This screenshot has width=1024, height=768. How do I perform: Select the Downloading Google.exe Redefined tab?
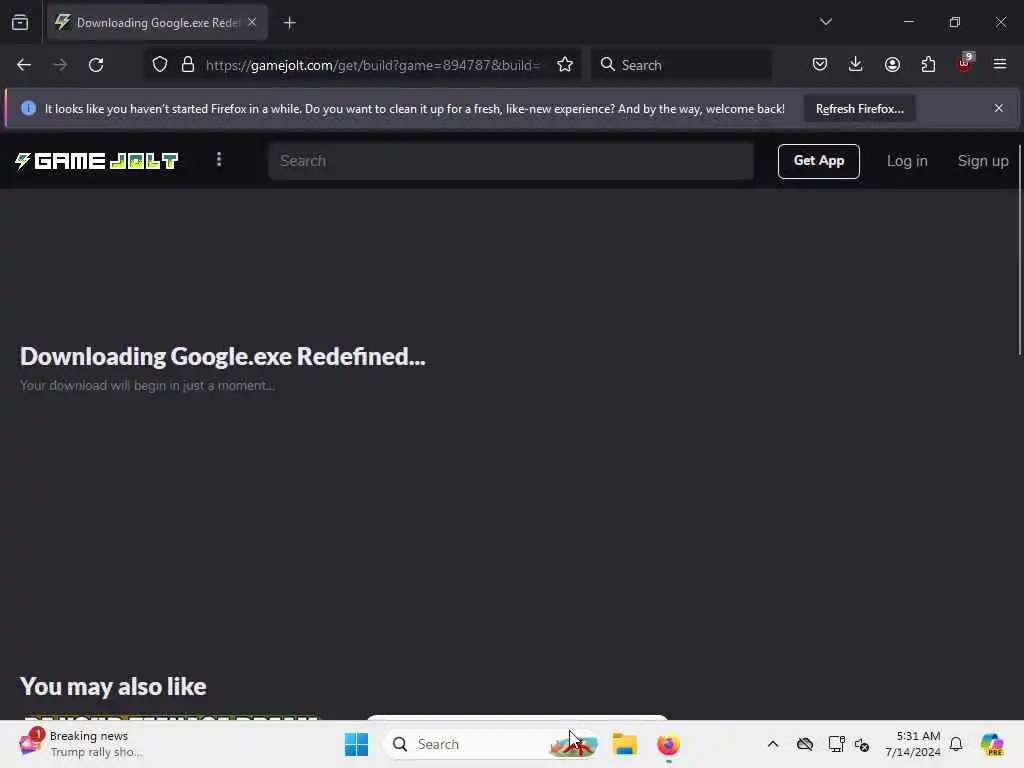click(x=157, y=23)
